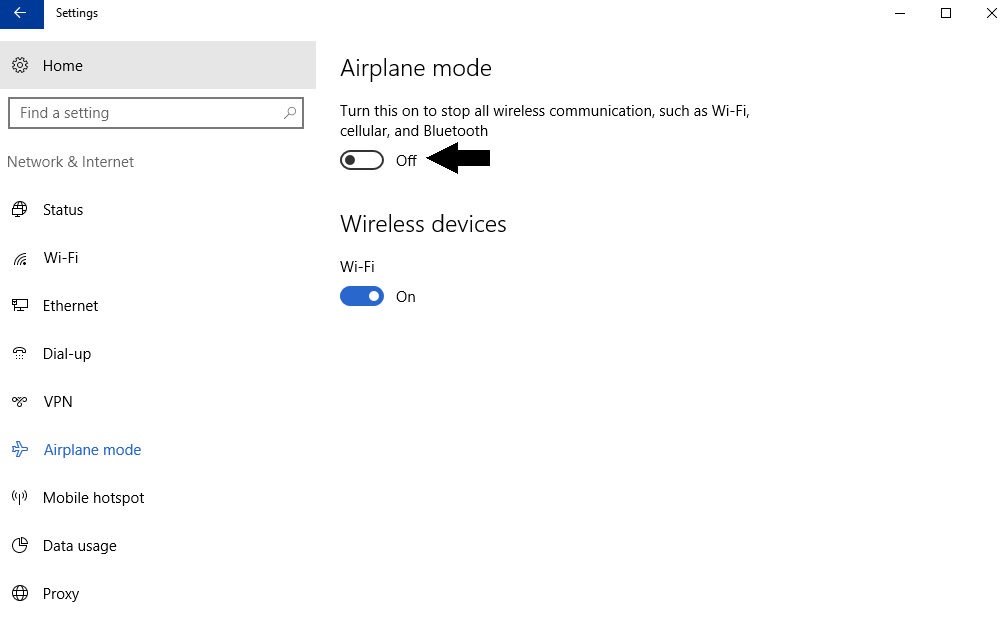Viewport: 1006px width, 627px height.
Task: Open the Airplane mode settings page
Action: pos(92,450)
